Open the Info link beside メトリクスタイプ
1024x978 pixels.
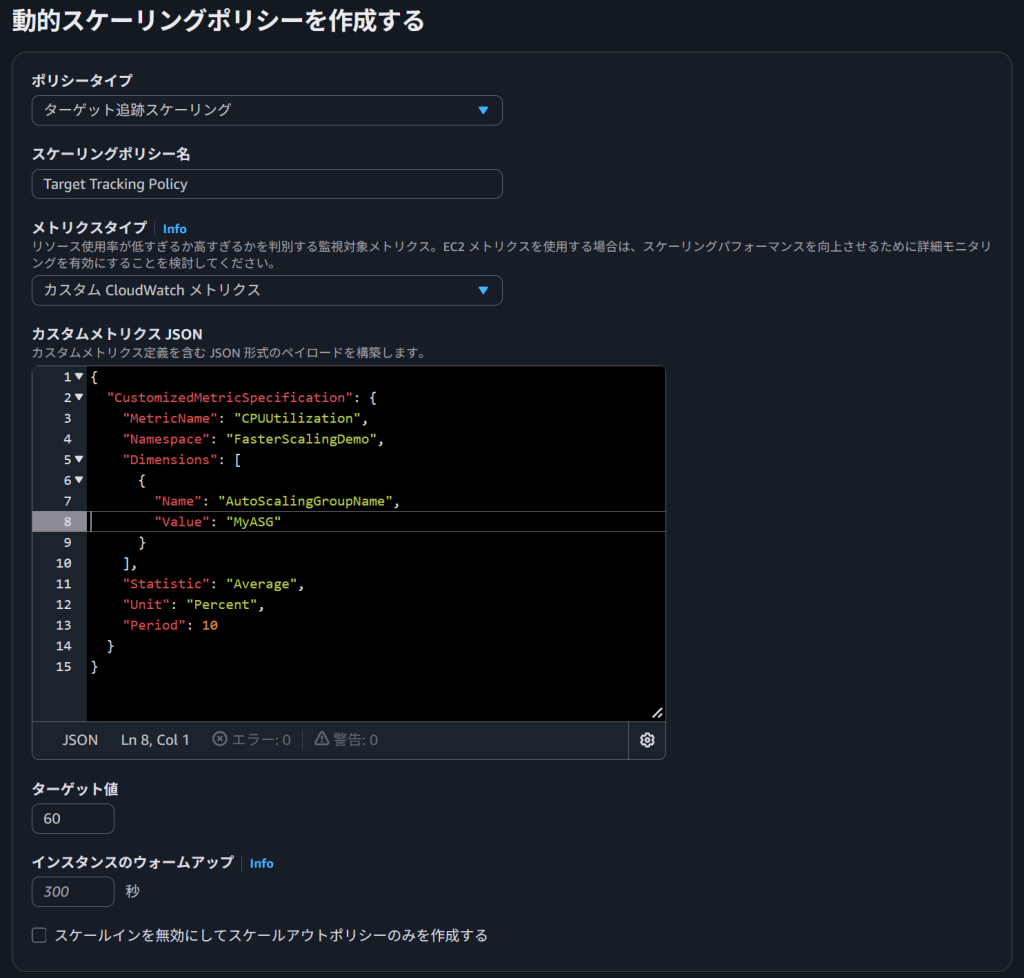[174, 229]
